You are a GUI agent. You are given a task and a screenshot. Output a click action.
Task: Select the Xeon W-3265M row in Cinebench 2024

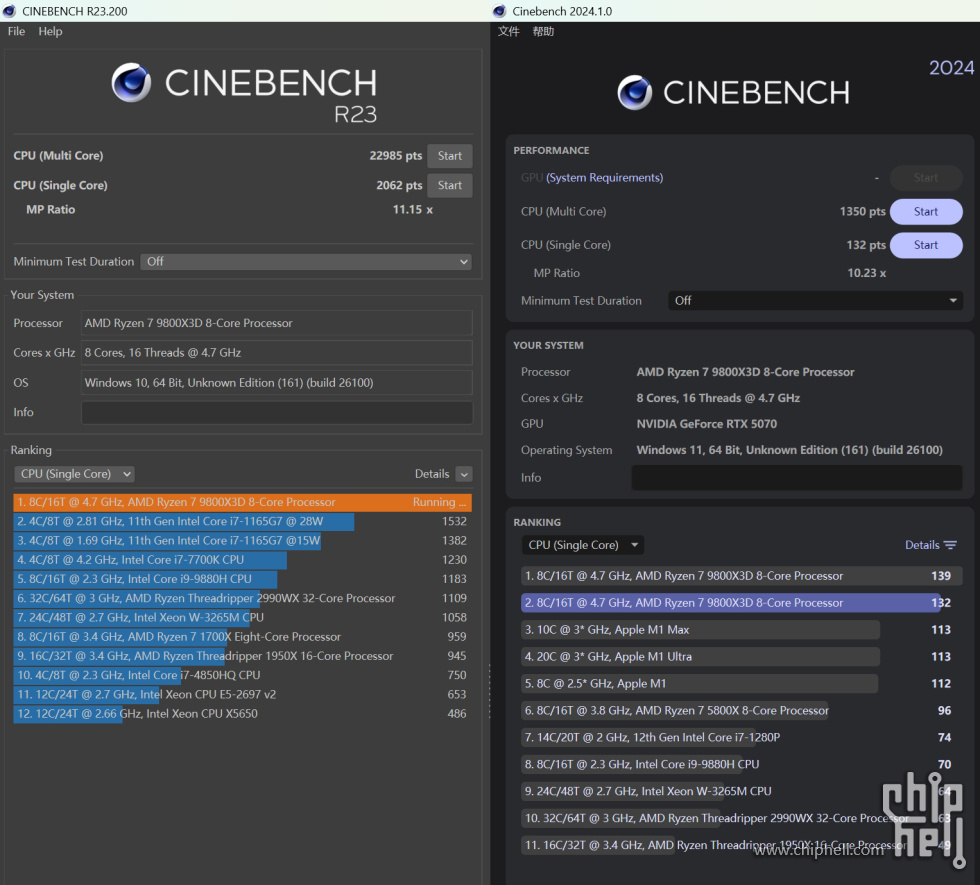point(741,791)
